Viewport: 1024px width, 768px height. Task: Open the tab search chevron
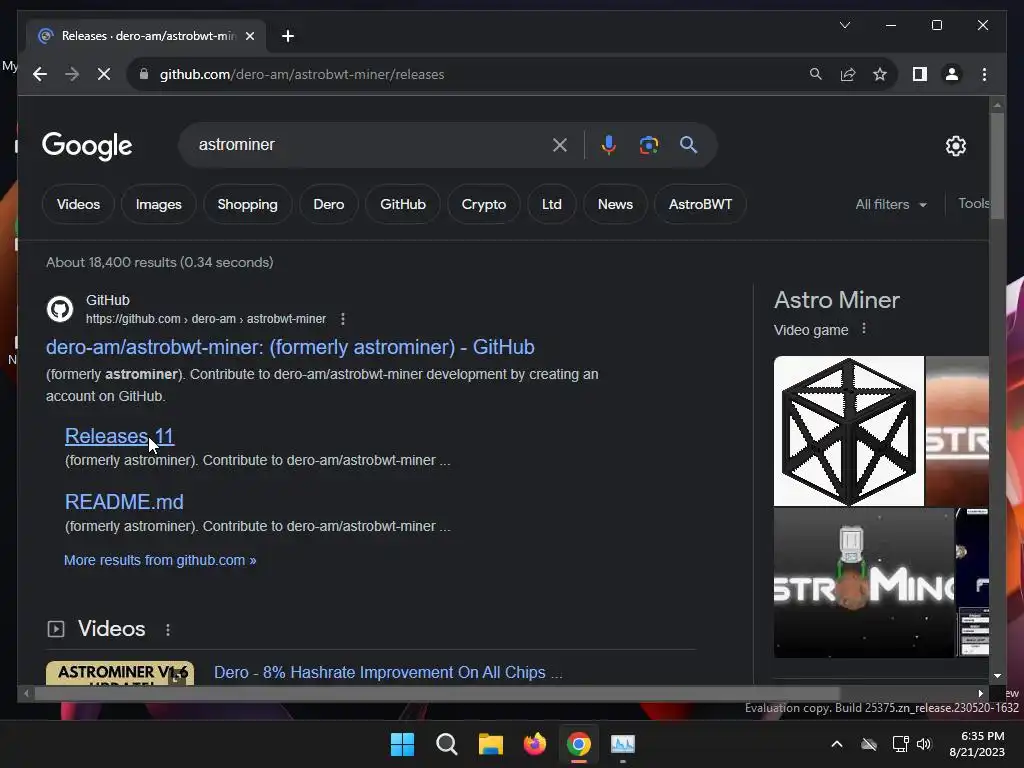coord(844,25)
